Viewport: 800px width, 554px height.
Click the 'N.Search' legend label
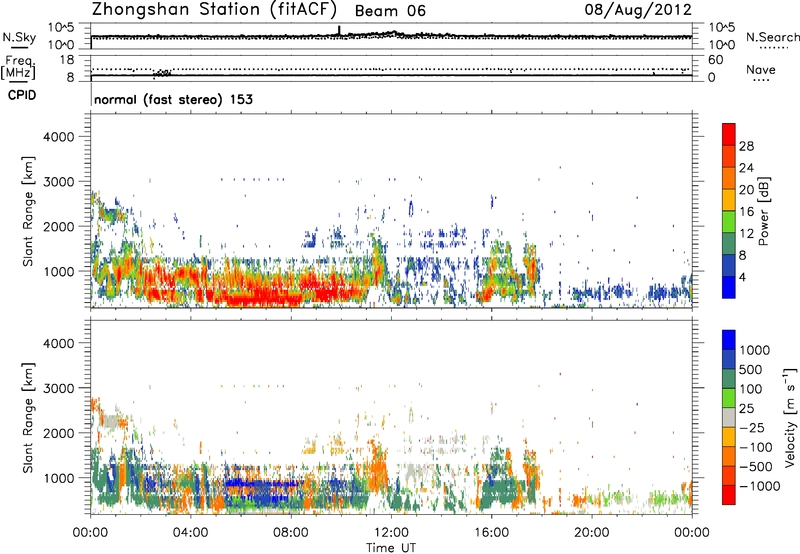click(x=772, y=37)
